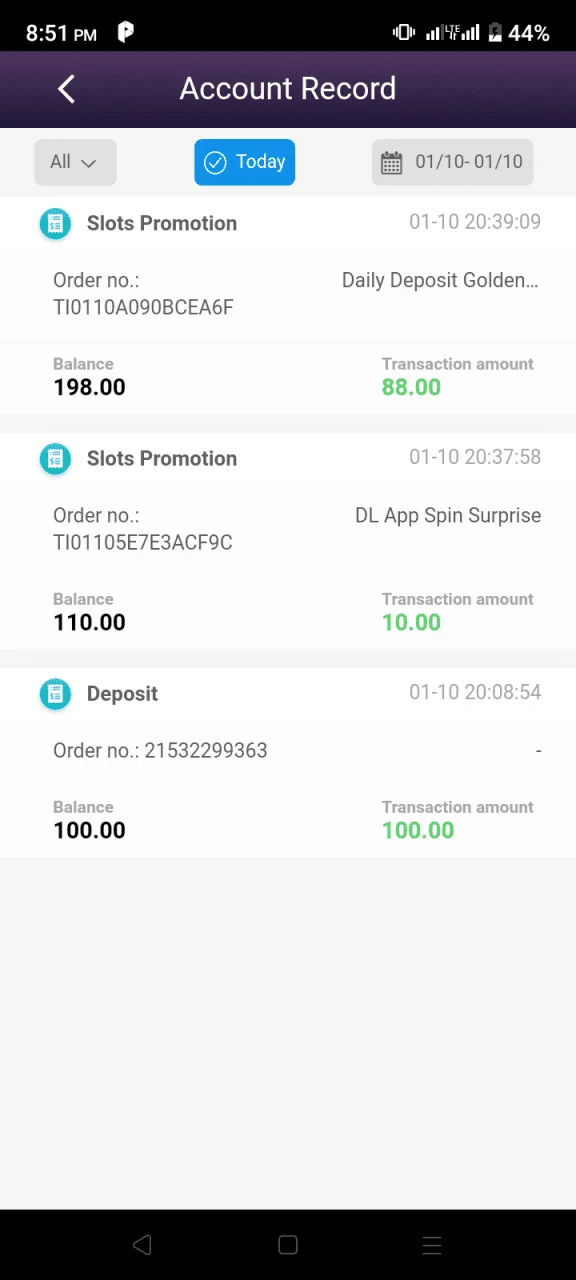The image size is (576, 1280).
Task: Open the All filter dropdown
Action: (x=75, y=162)
